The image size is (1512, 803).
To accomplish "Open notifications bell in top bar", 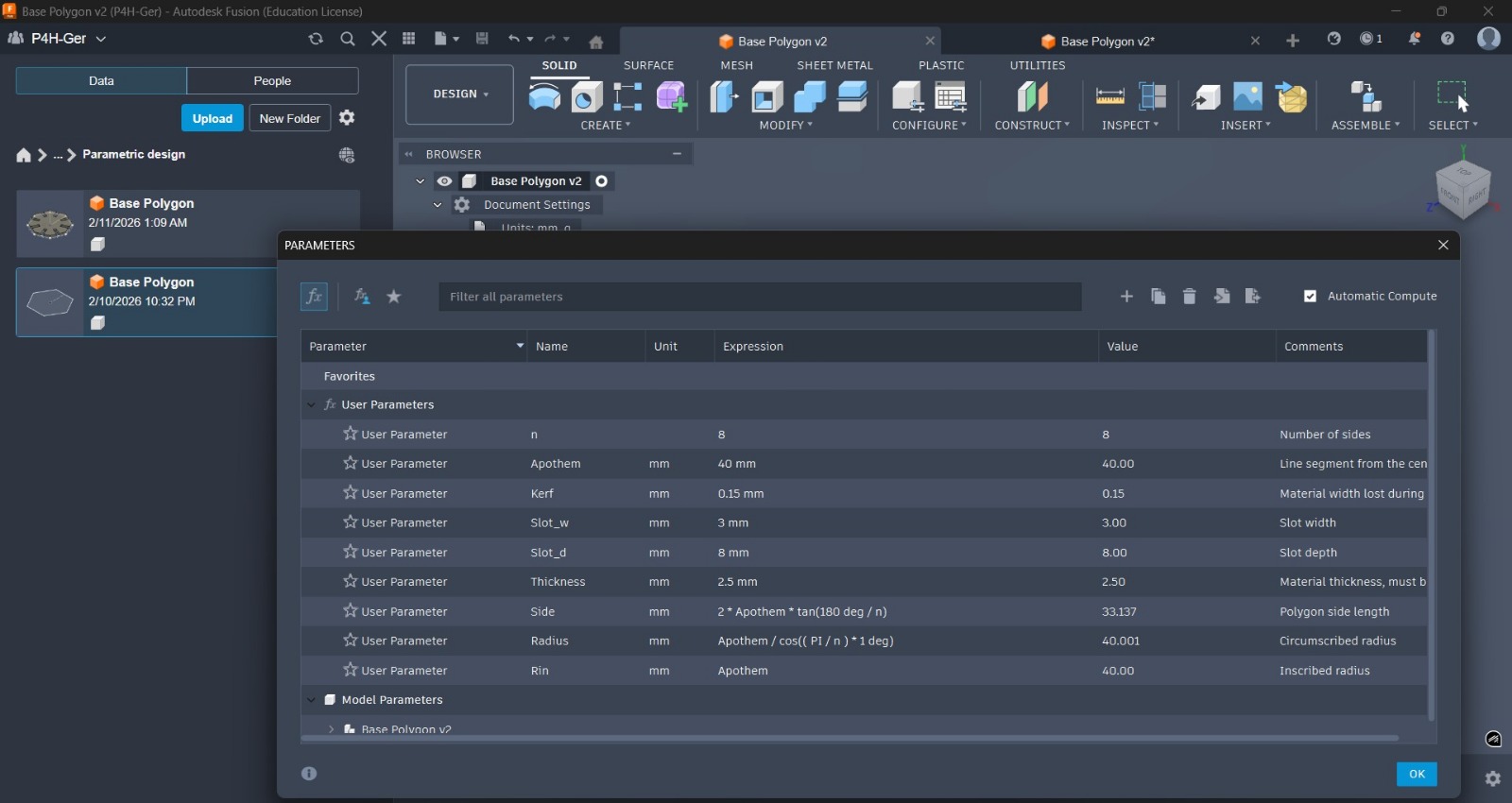I will [1415, 39].
